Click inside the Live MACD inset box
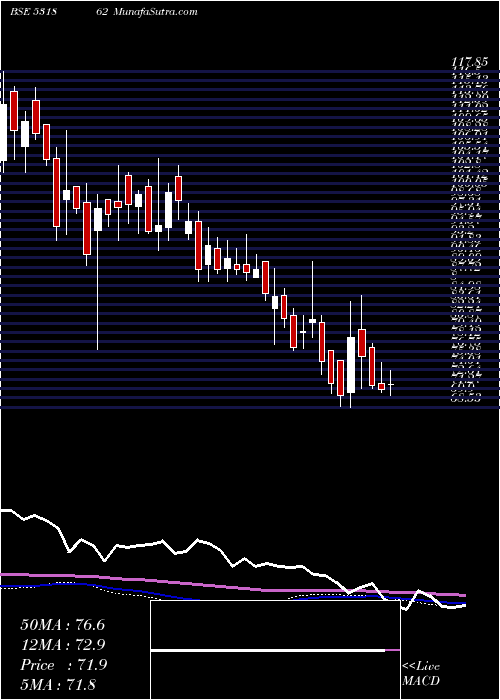 point(275,650)
